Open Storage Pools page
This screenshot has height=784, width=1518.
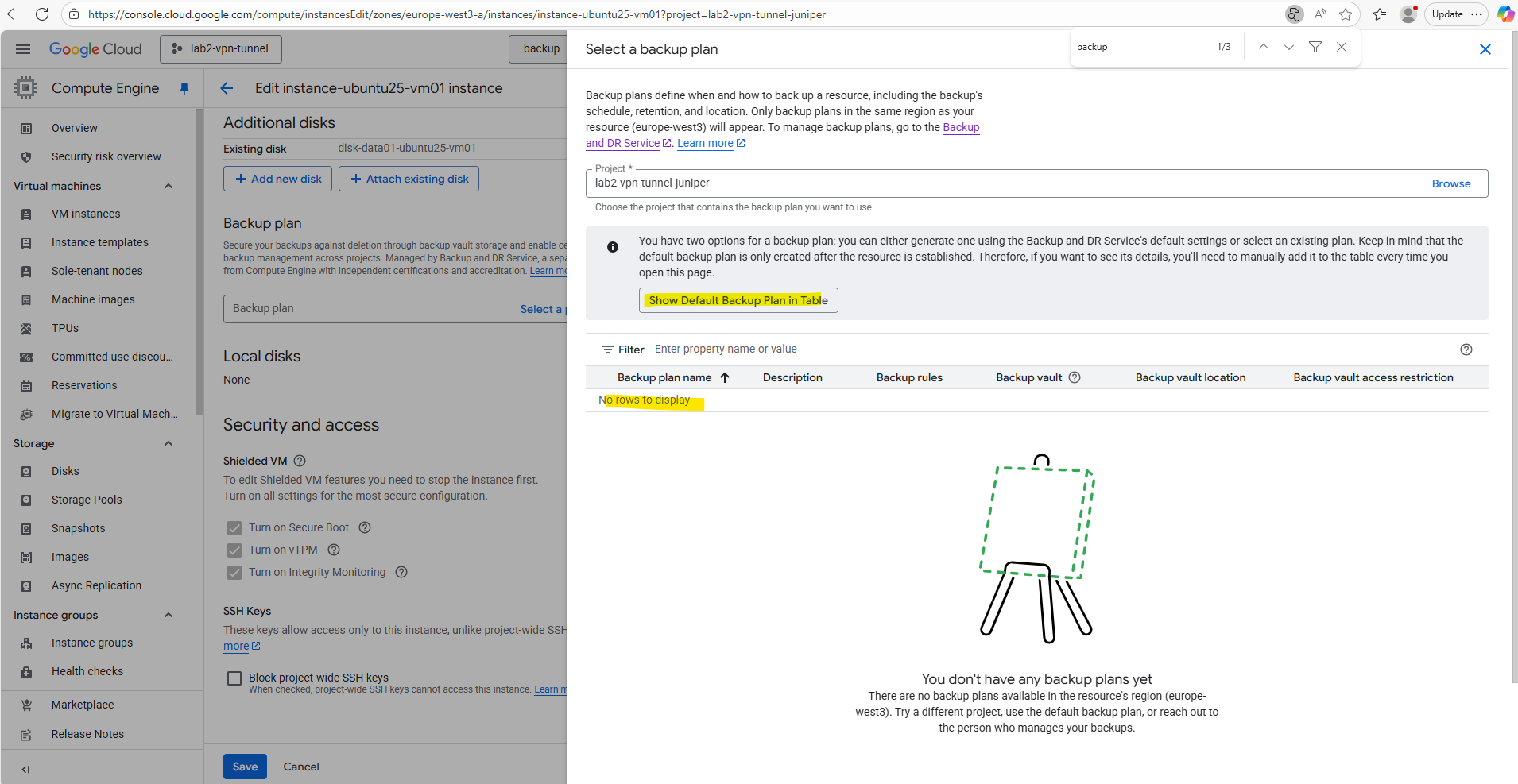pos(87,500)
